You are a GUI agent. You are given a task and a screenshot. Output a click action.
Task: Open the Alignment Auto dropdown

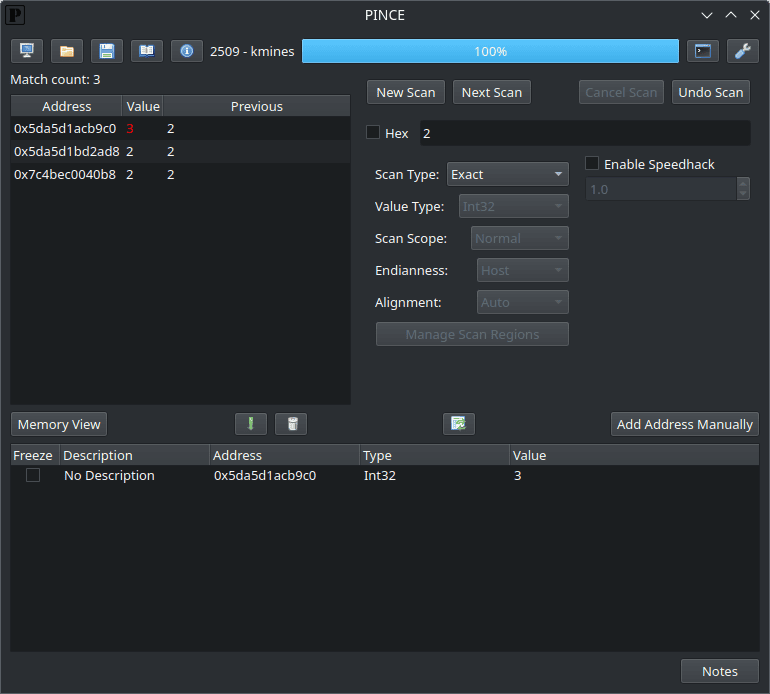[522, 302]
